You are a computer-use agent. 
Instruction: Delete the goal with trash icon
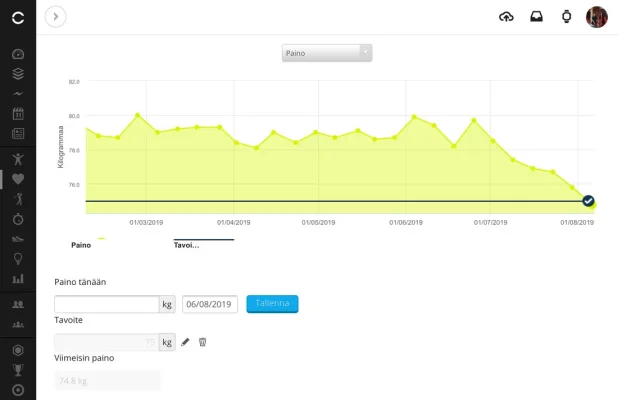coord(202,342)
